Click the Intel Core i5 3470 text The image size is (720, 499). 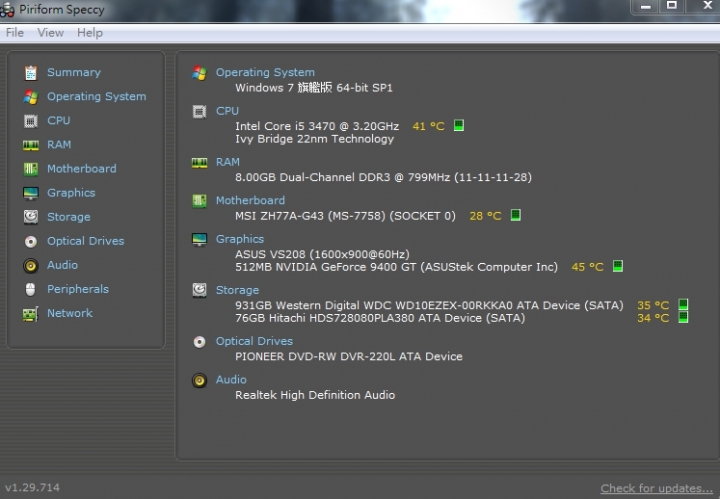click(317, 126)
